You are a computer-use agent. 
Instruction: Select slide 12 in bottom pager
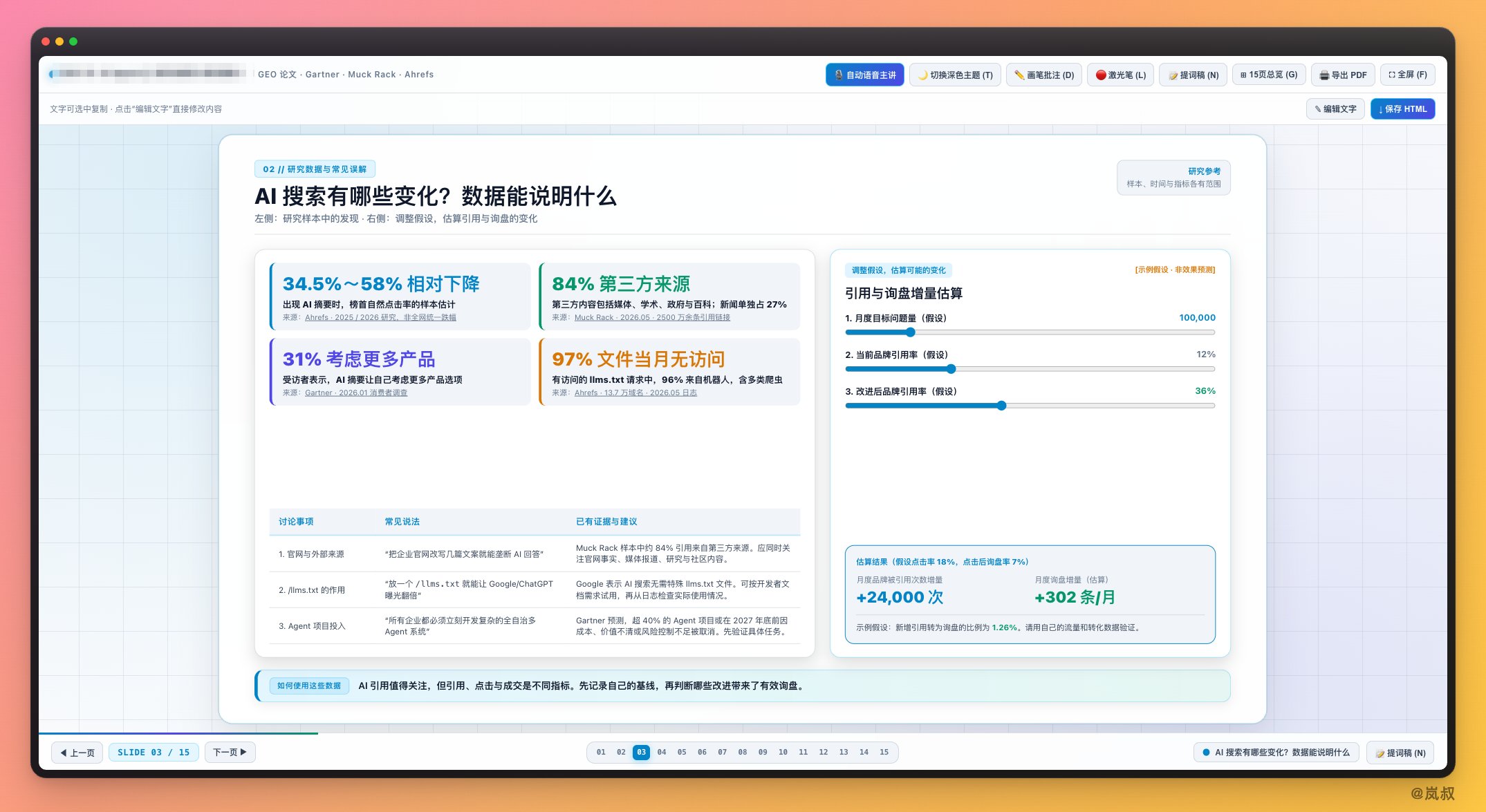(x=824, y=752)
